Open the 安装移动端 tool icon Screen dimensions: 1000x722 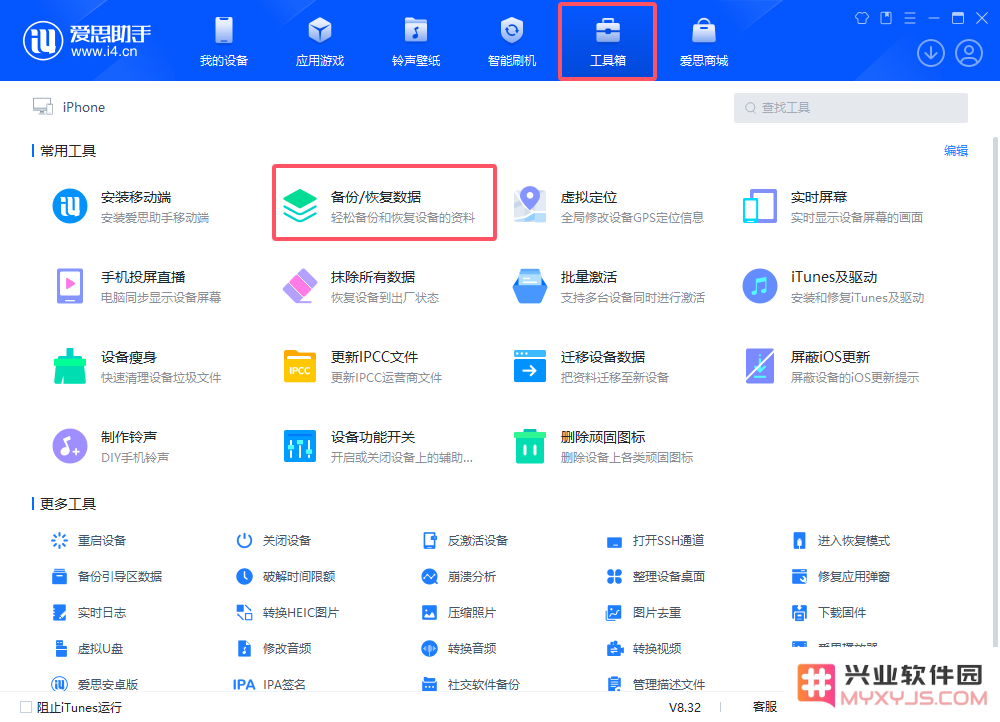coord(70,206)
